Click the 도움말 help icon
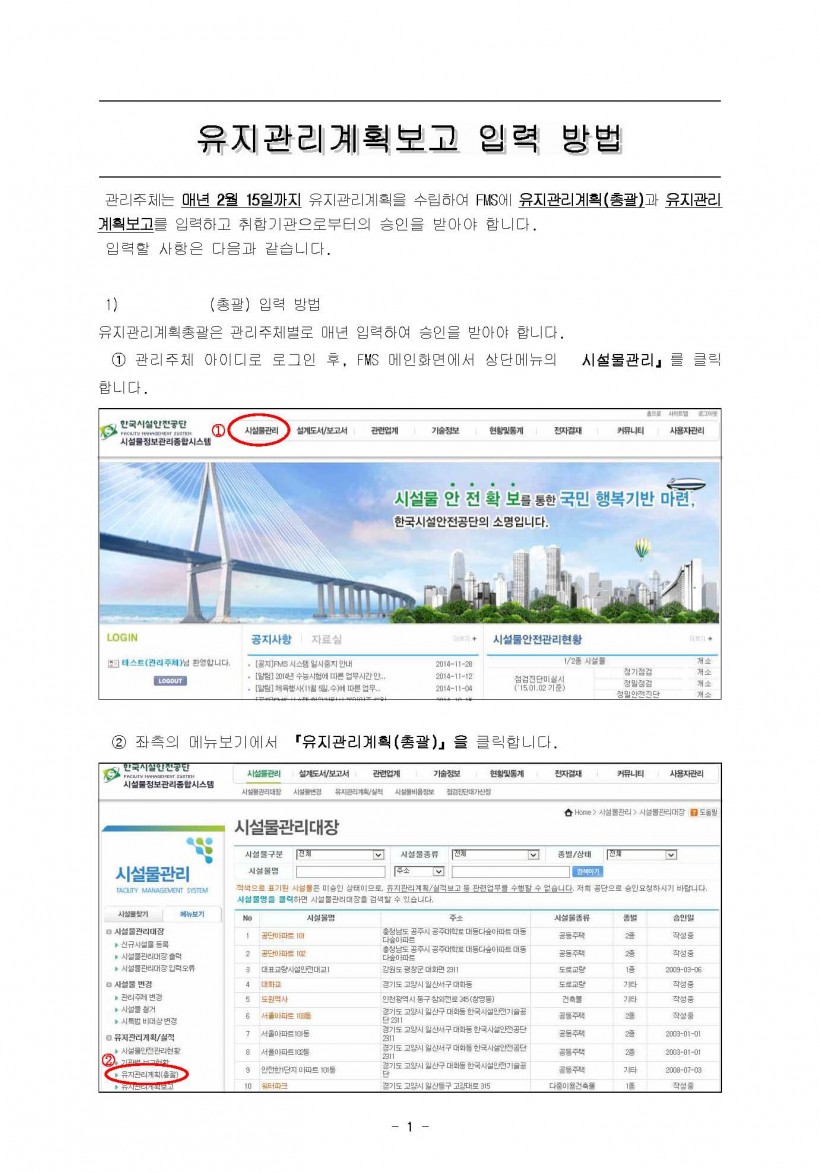The width and height of the screenshot is (820, 1173). pyautogui.click(x=694, y=812)
